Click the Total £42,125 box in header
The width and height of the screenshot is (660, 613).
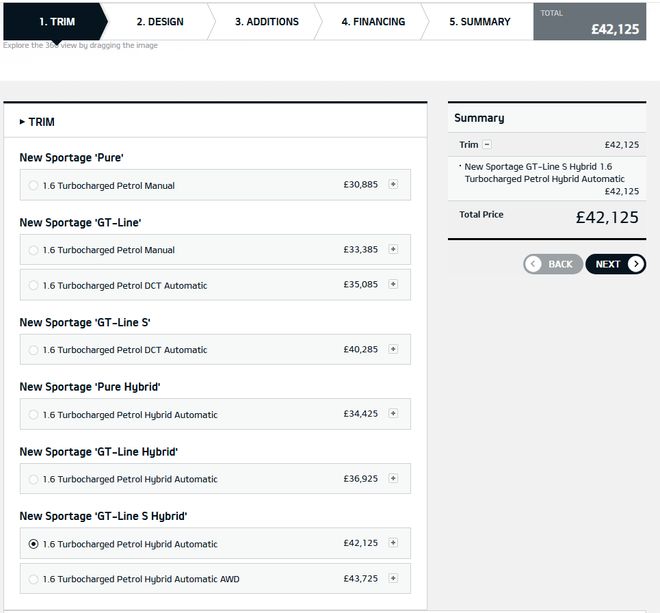click(589, 21)
